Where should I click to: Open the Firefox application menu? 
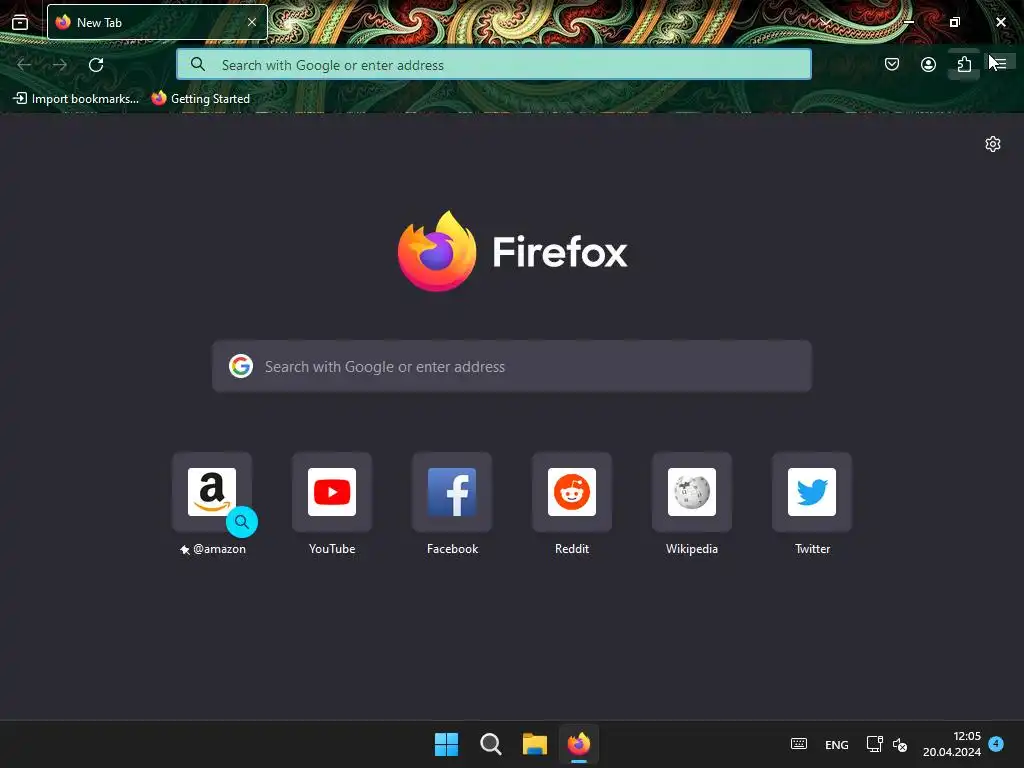1000,63
